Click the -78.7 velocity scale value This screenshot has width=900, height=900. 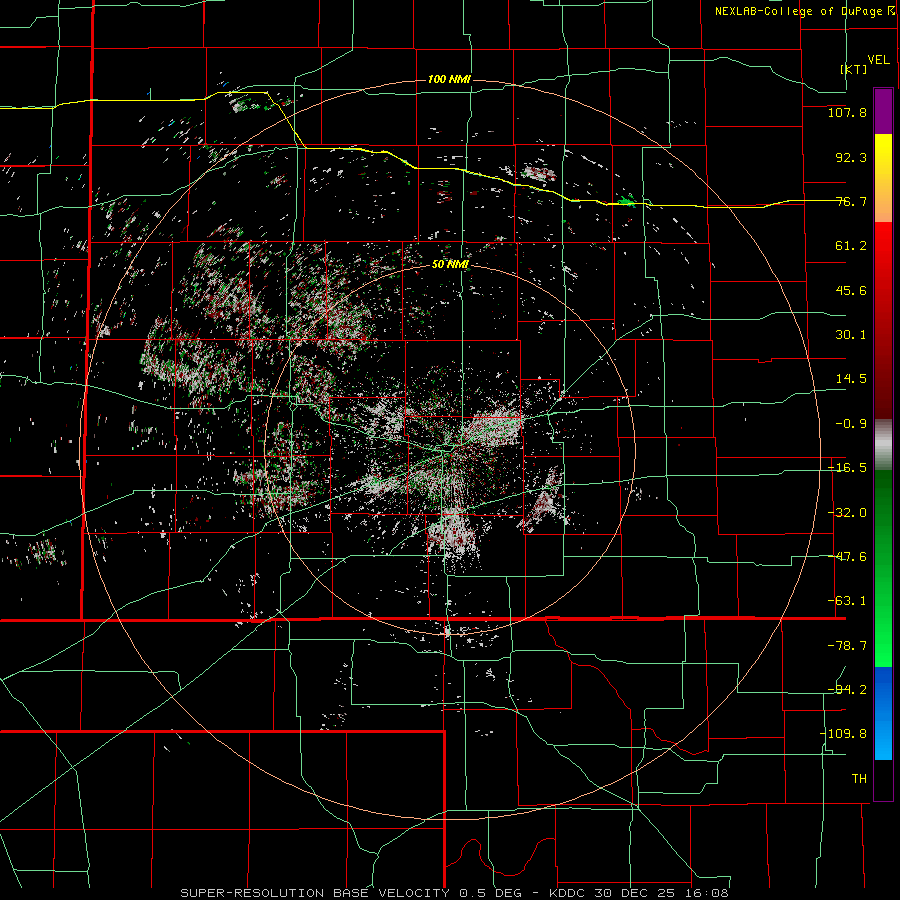847,646
